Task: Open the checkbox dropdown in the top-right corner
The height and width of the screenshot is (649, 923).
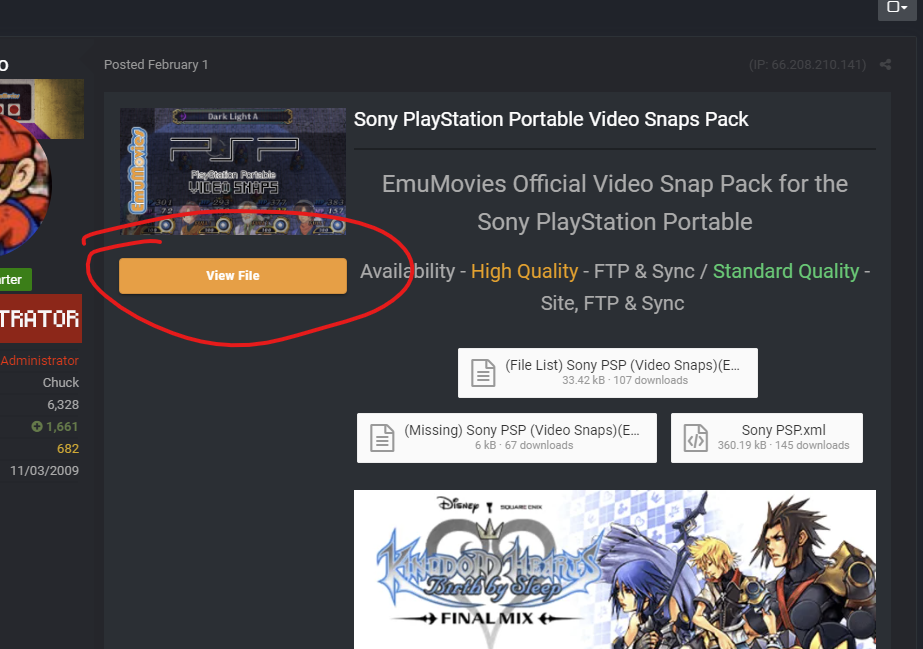Action: (x=897, y=7)
